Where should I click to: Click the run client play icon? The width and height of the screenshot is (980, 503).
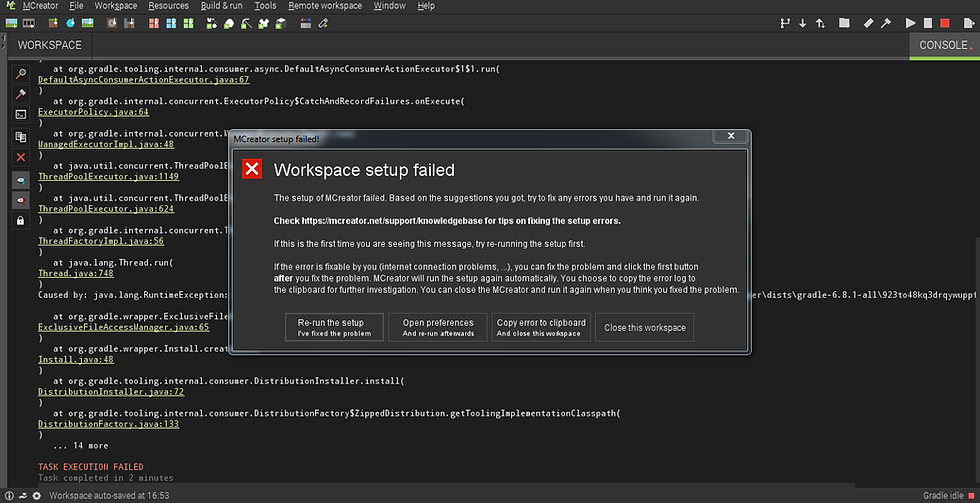910,23
